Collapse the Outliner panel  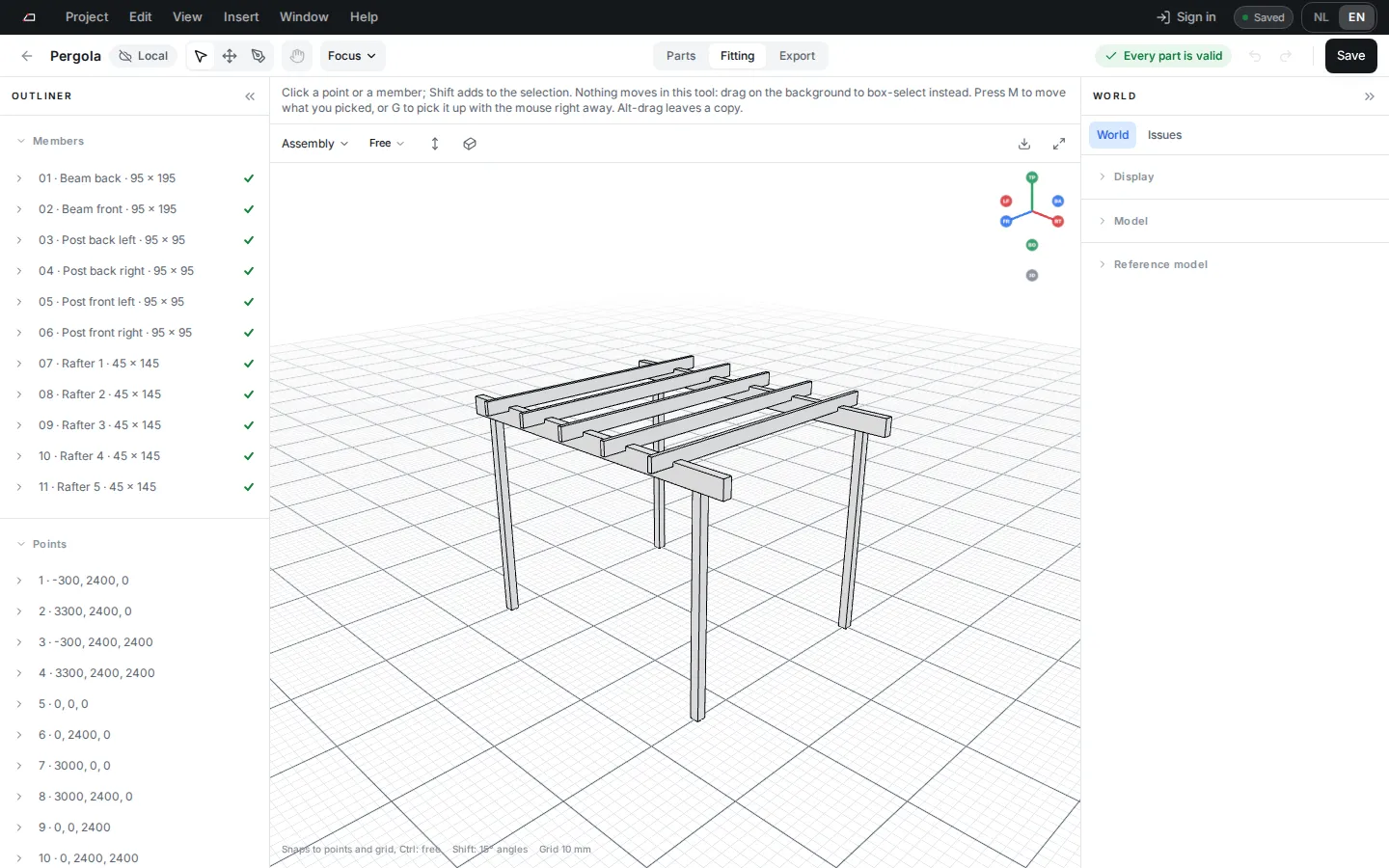pos(250,96)
